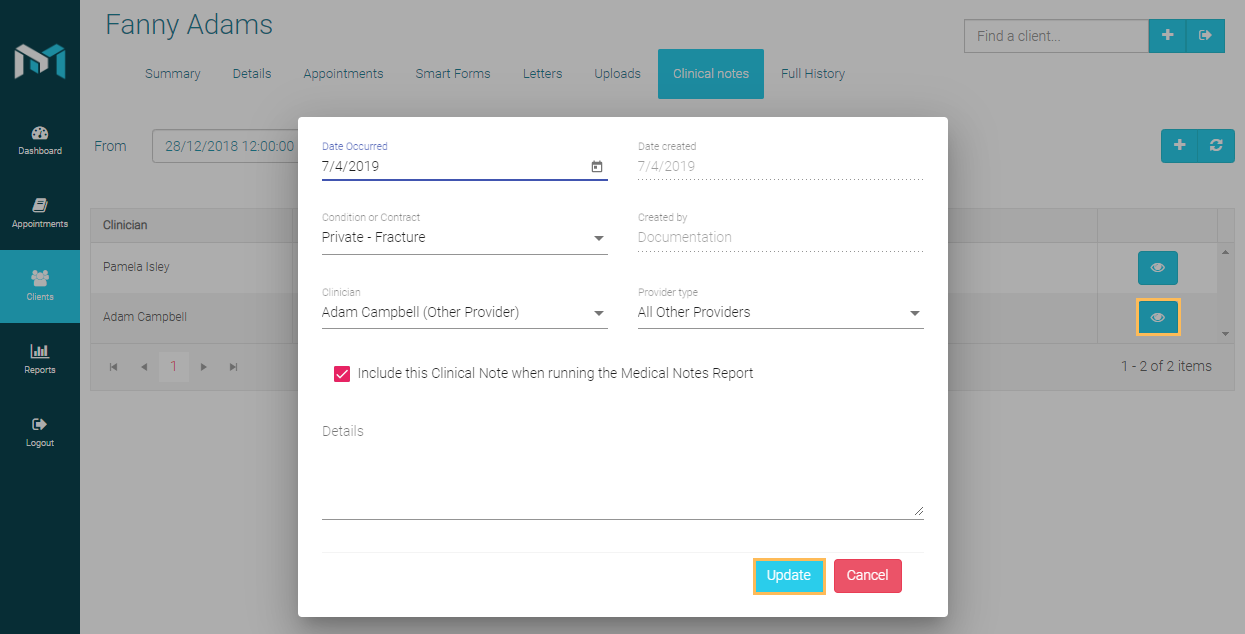This screenshot has height=634, width=1245.
Task: Open the Clinician dropdown list
Action: click(x=599, y=313)
